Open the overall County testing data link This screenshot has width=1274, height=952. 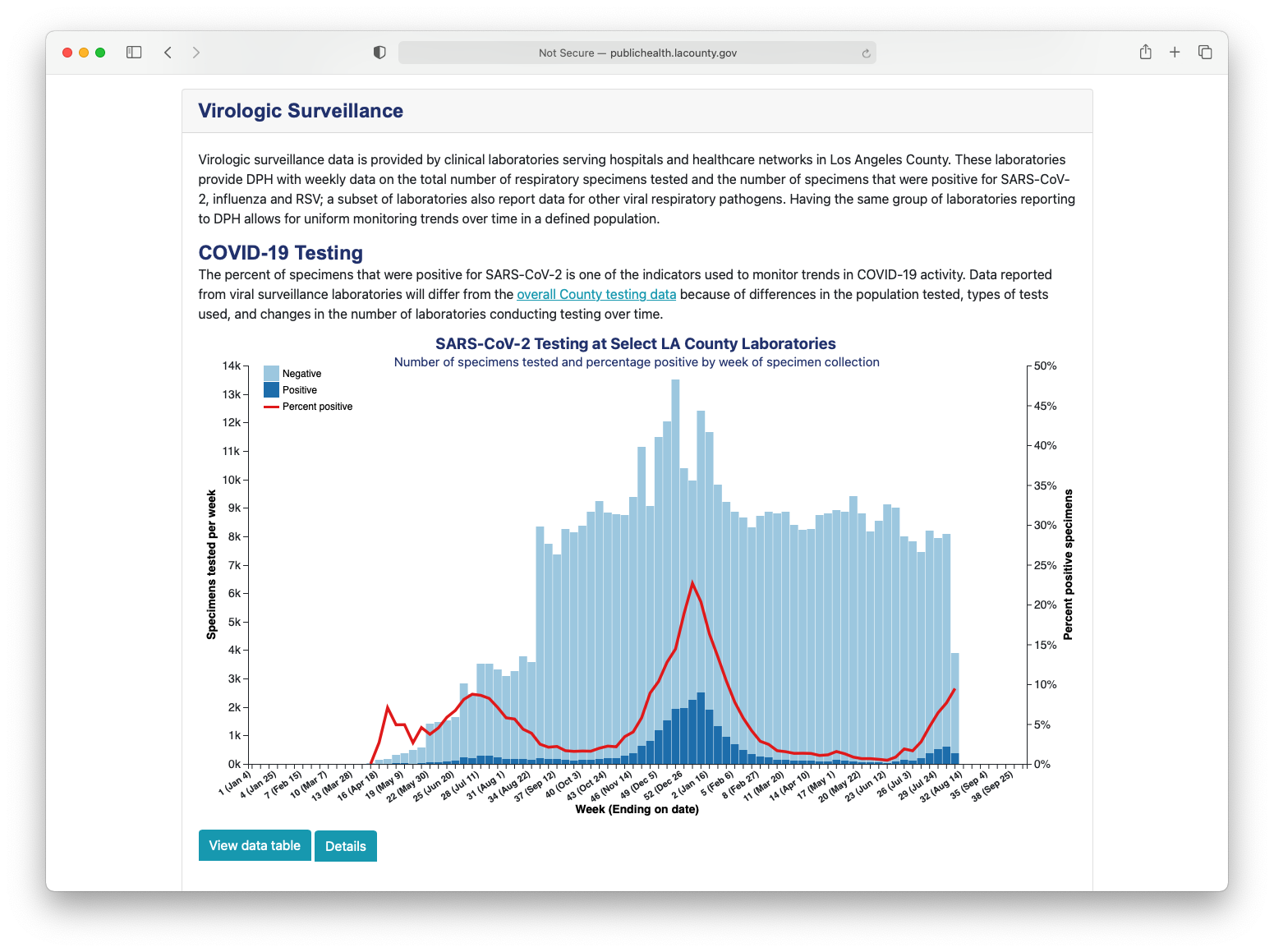coord(596,294)
